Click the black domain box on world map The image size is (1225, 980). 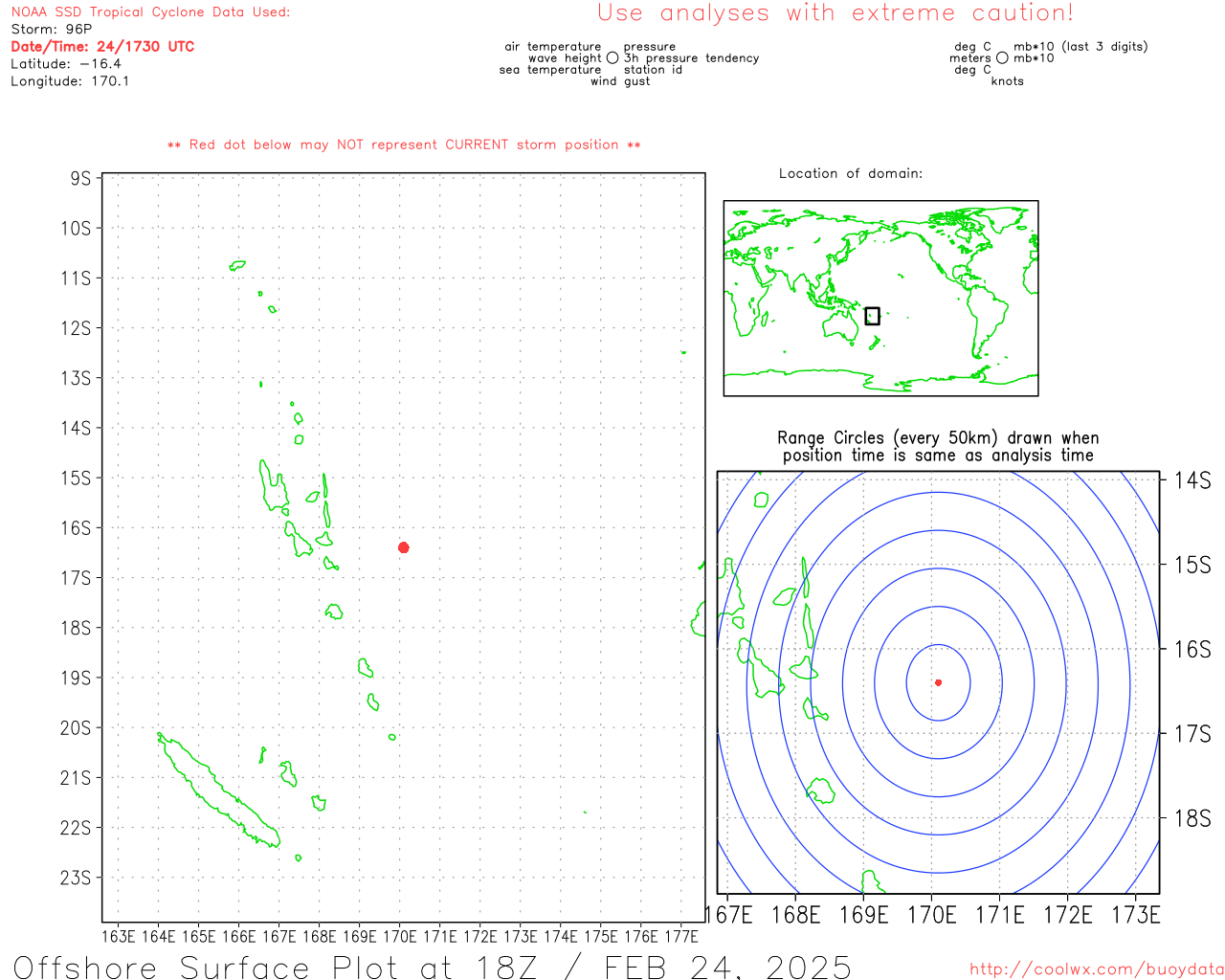(872, 316)
